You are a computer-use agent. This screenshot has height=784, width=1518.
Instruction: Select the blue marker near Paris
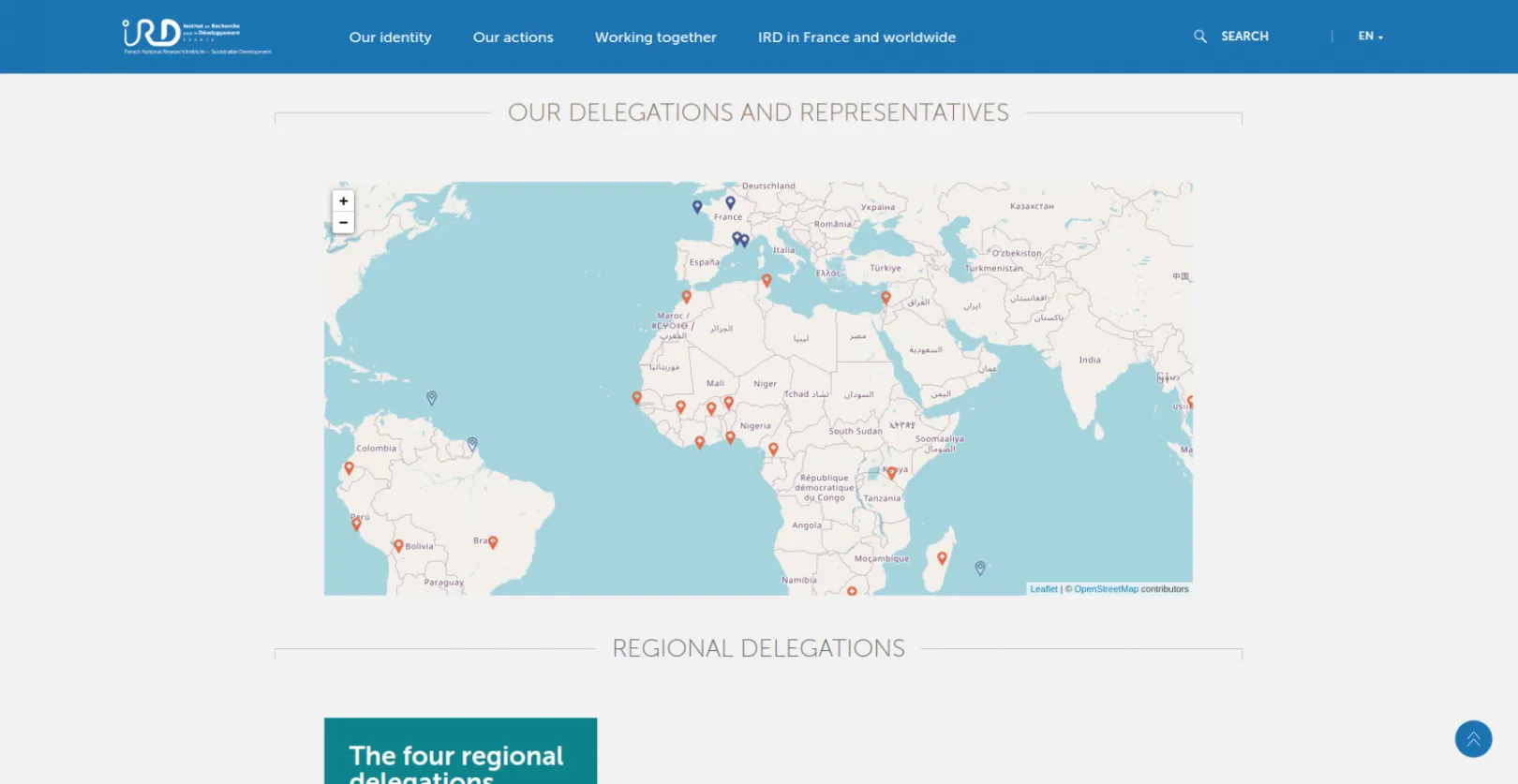730,202
